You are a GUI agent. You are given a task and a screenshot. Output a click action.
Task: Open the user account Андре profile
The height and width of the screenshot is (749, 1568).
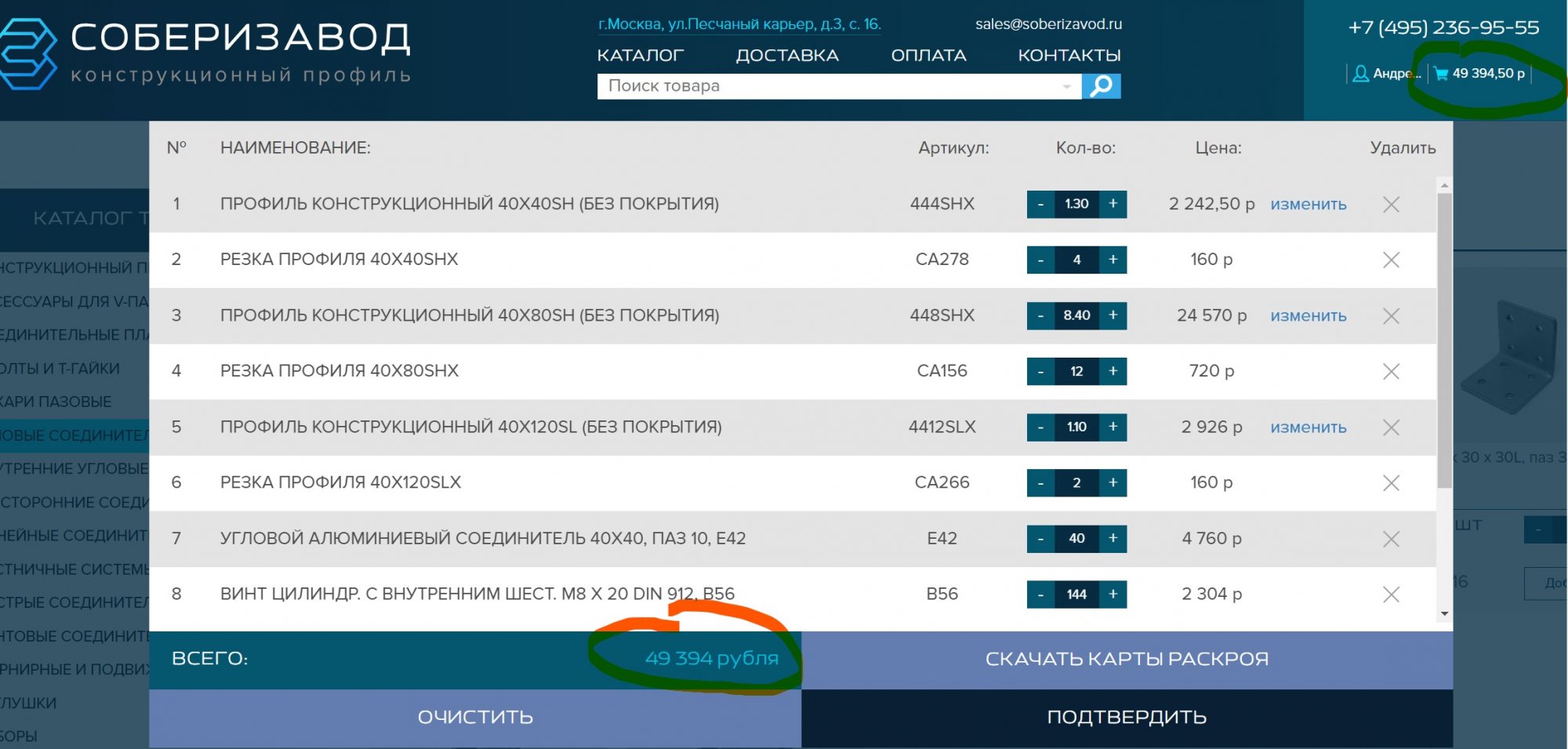coord(1385,74)
